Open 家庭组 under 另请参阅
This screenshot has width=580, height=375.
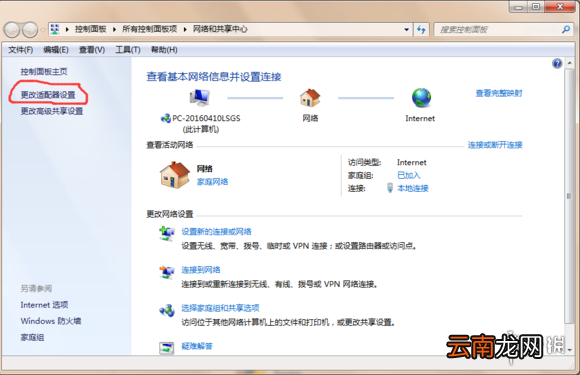tap(32, 337)
